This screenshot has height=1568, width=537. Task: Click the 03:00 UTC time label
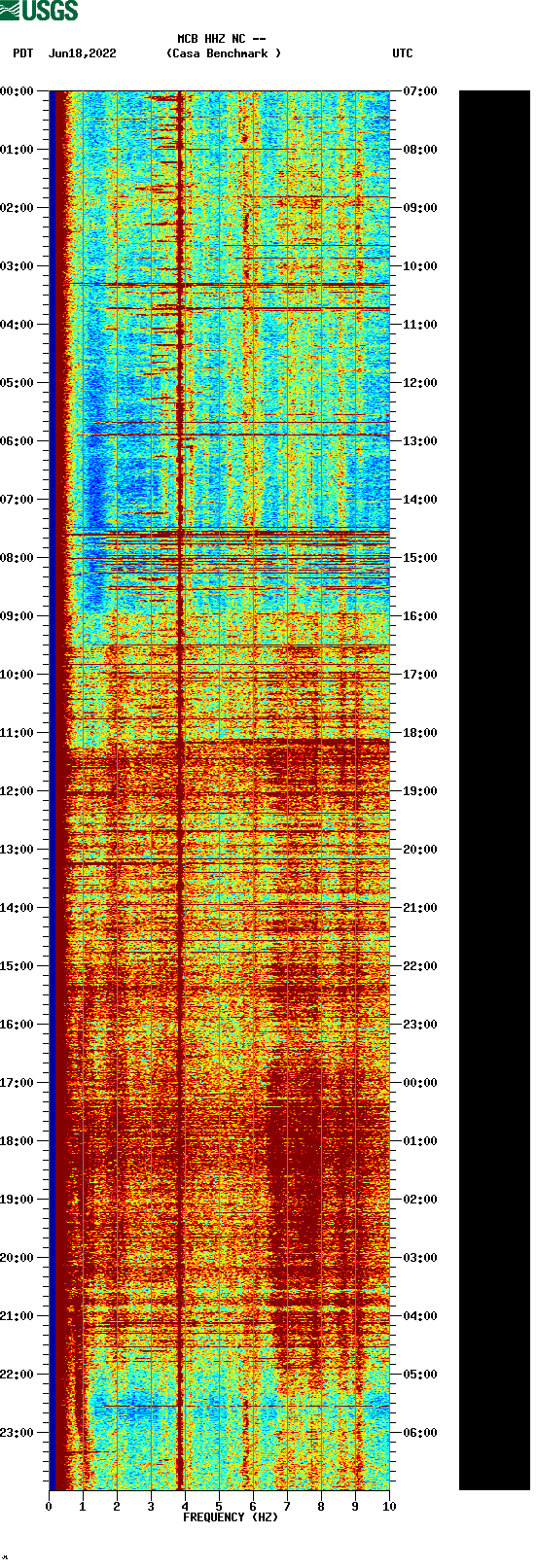pos(420,1258)
